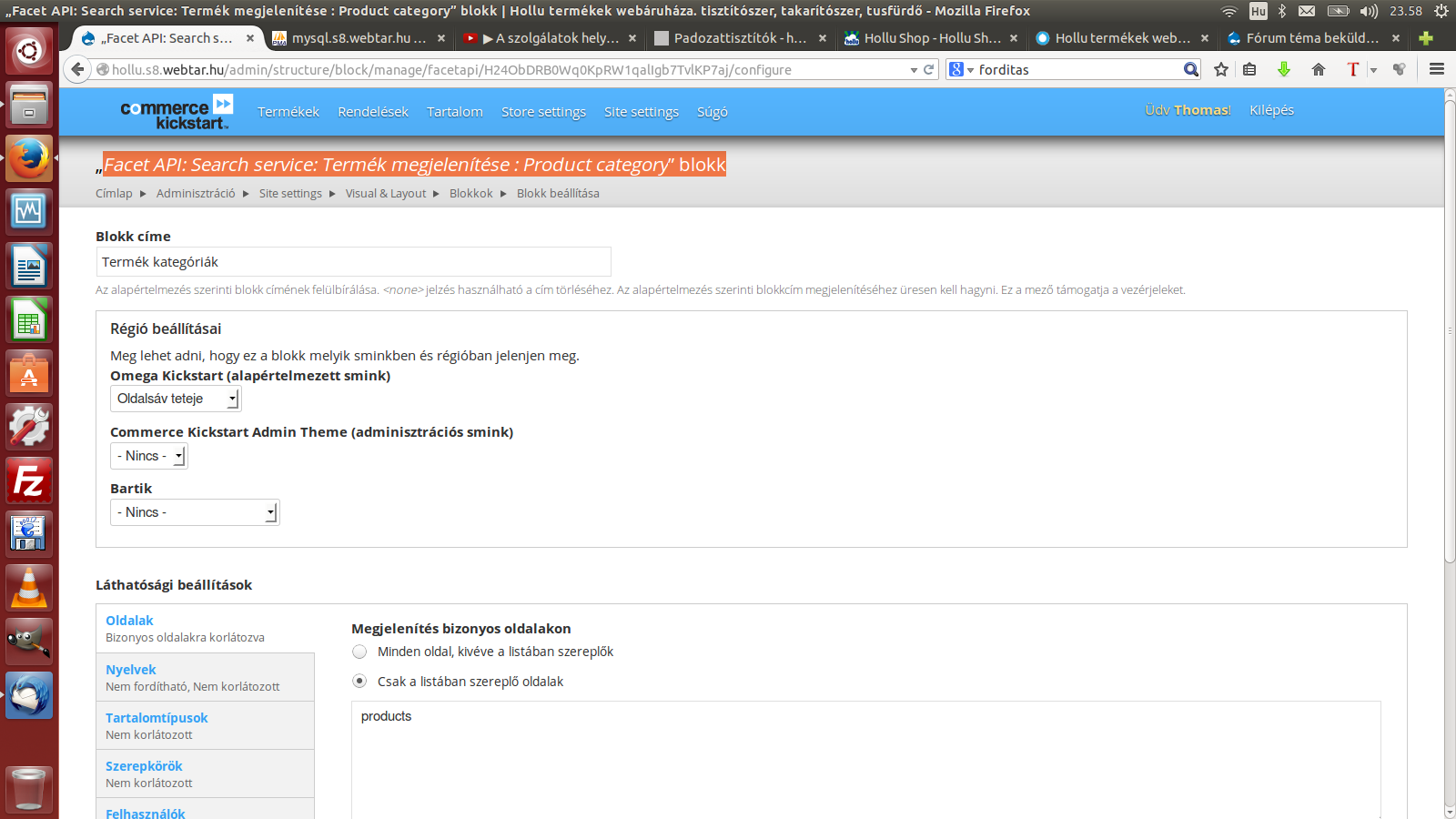Bookmark this page with star icon
The image size is (1456, 819).
[x=1221, y=69]
